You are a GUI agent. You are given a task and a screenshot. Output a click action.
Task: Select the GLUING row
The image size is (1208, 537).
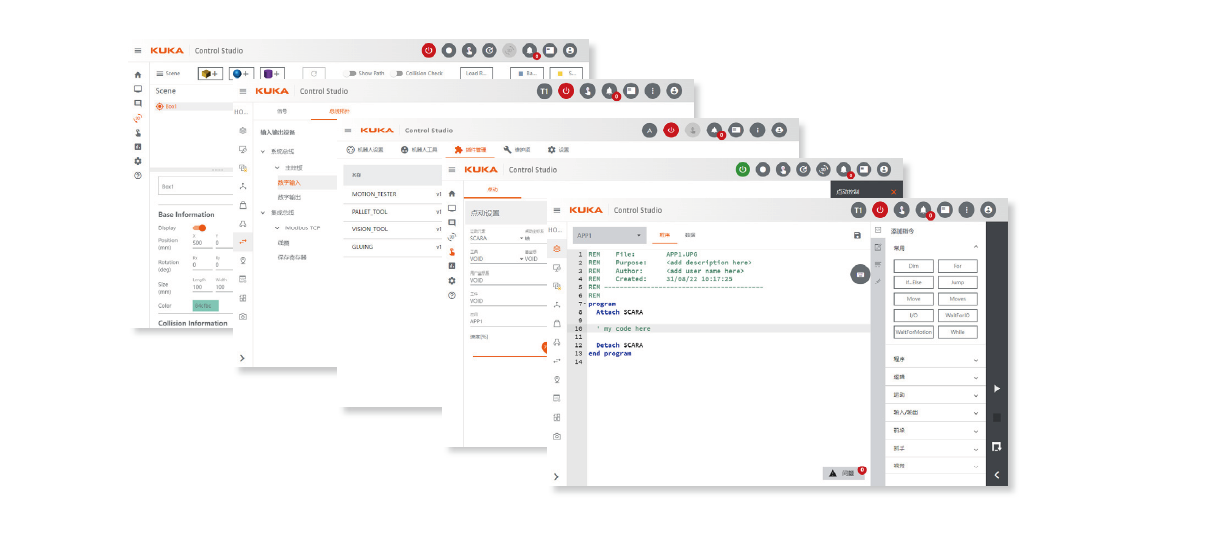pyautogui.click(x=392, y=247)
